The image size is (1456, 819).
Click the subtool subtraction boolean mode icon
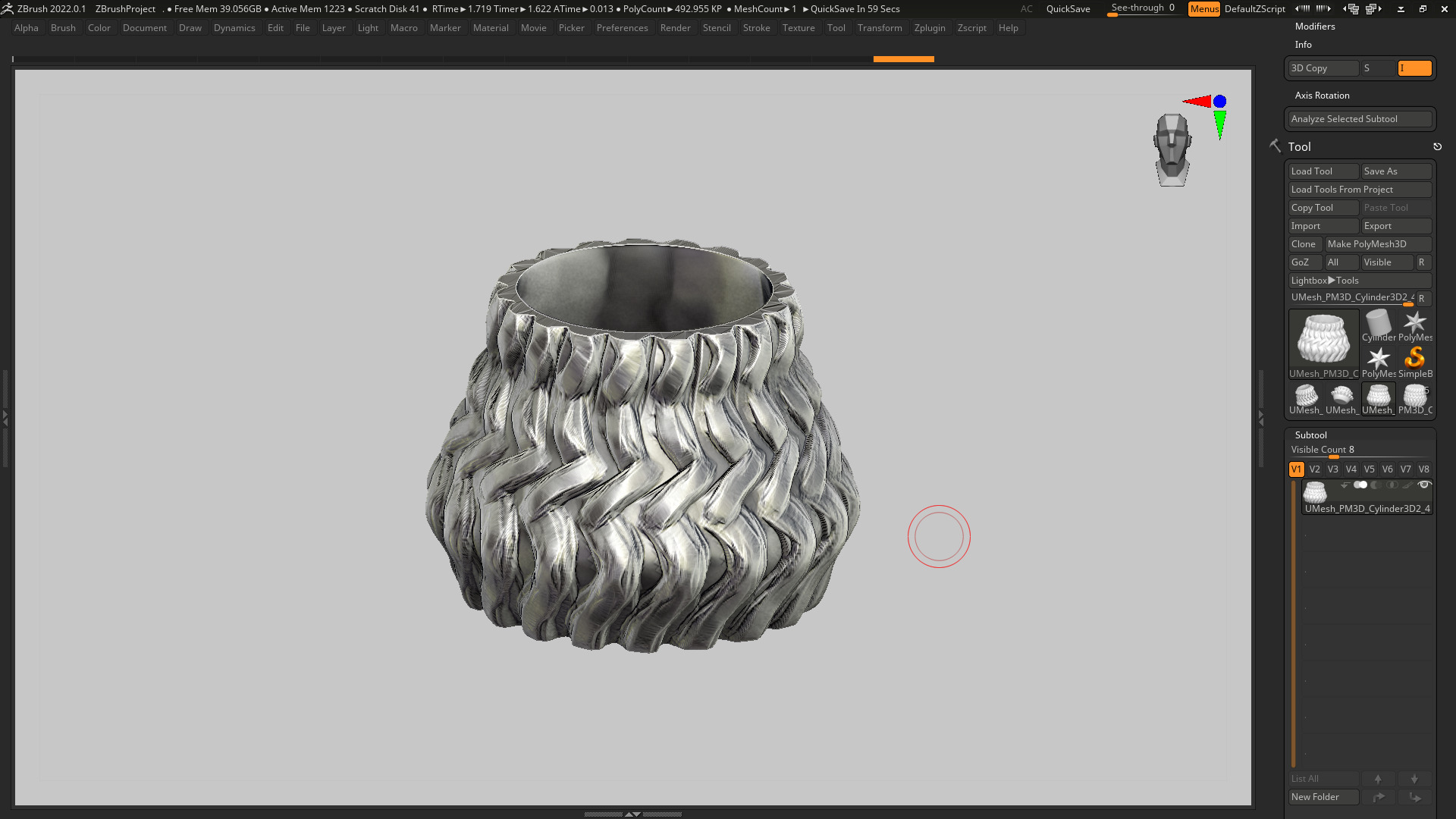pos(1376,485)
